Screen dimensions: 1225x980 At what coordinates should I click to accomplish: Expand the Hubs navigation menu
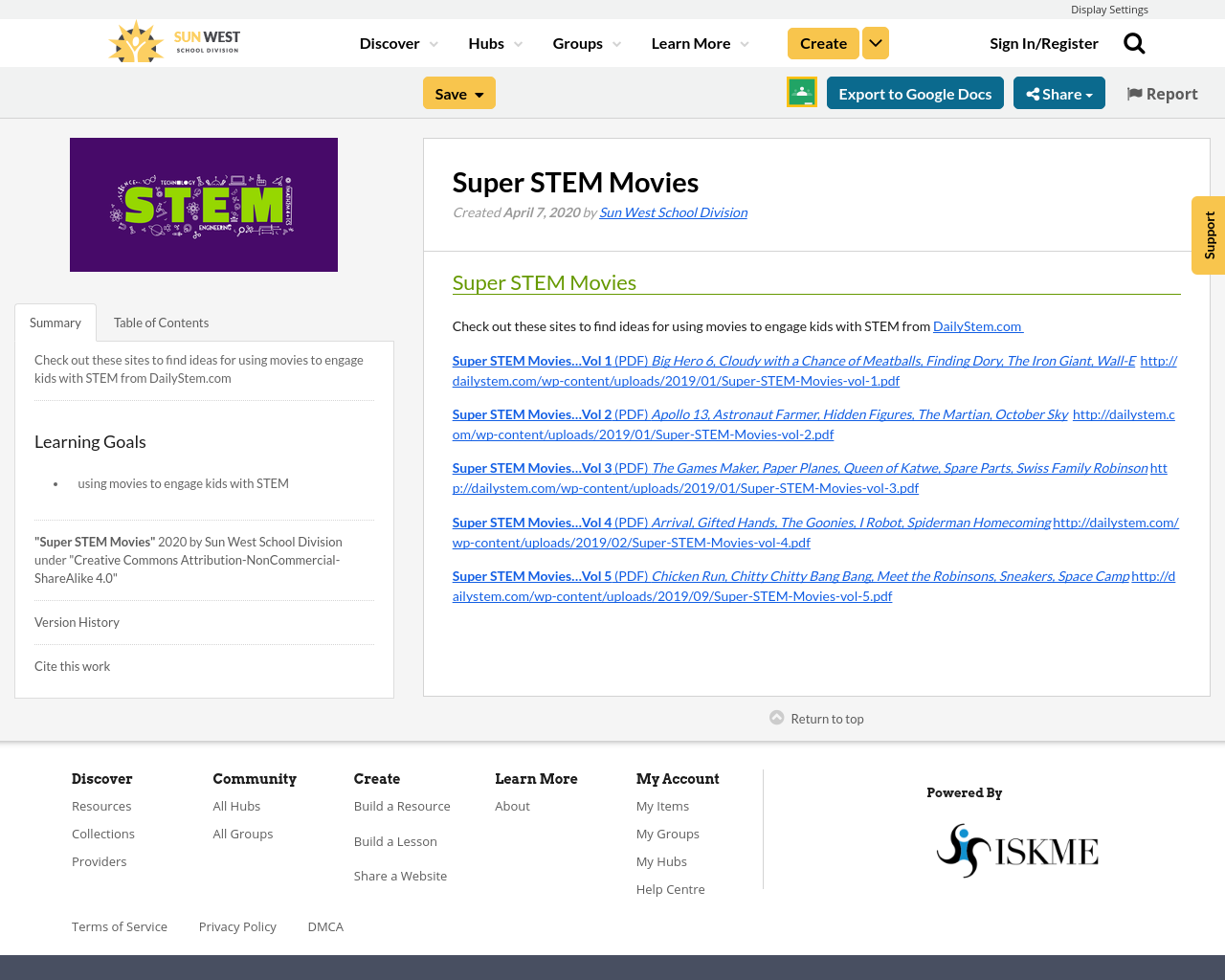click(493, 41)
